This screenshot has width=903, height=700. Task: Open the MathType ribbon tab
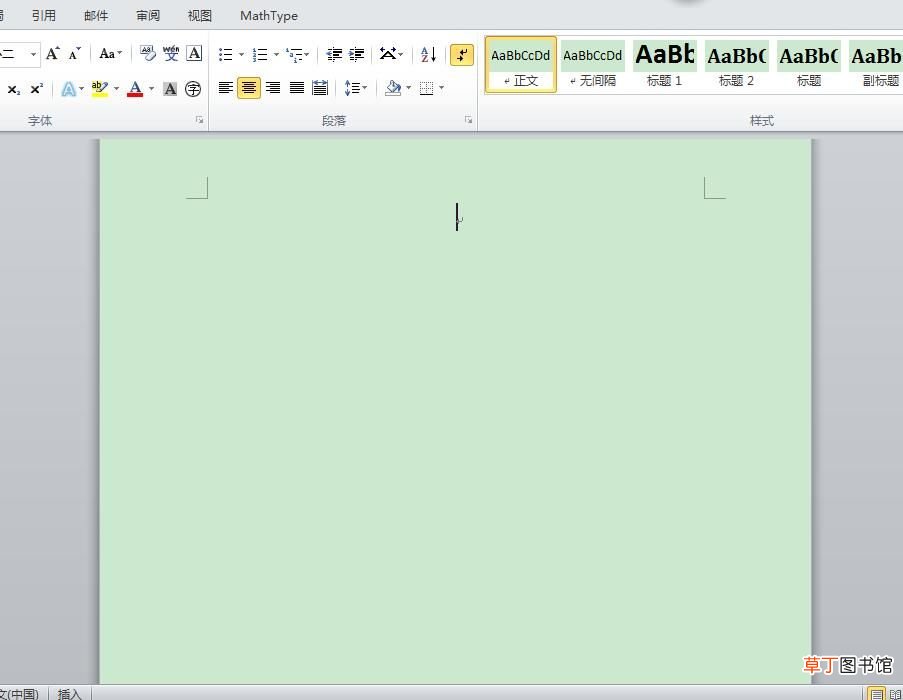(x=269, y=16)
